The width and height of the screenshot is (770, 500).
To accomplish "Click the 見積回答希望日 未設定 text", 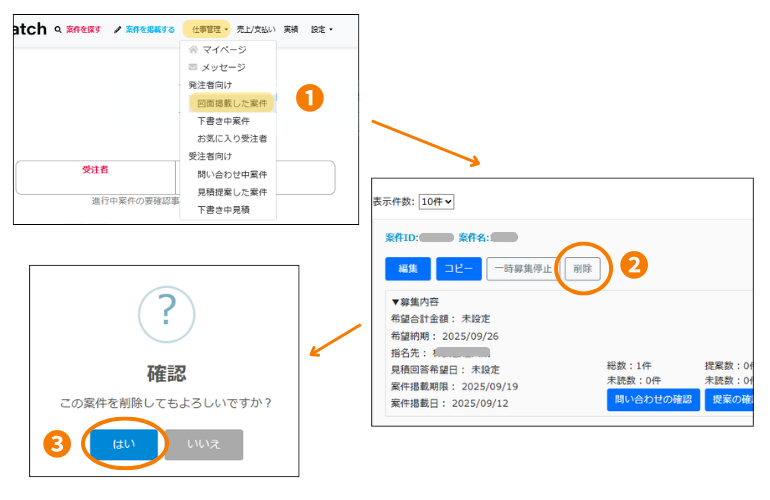I will (x=445, y=369).
